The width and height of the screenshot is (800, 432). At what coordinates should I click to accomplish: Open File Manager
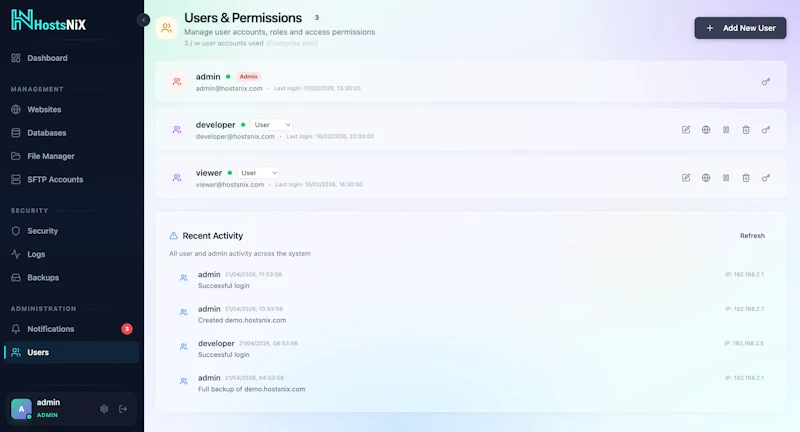coord(71,156)
